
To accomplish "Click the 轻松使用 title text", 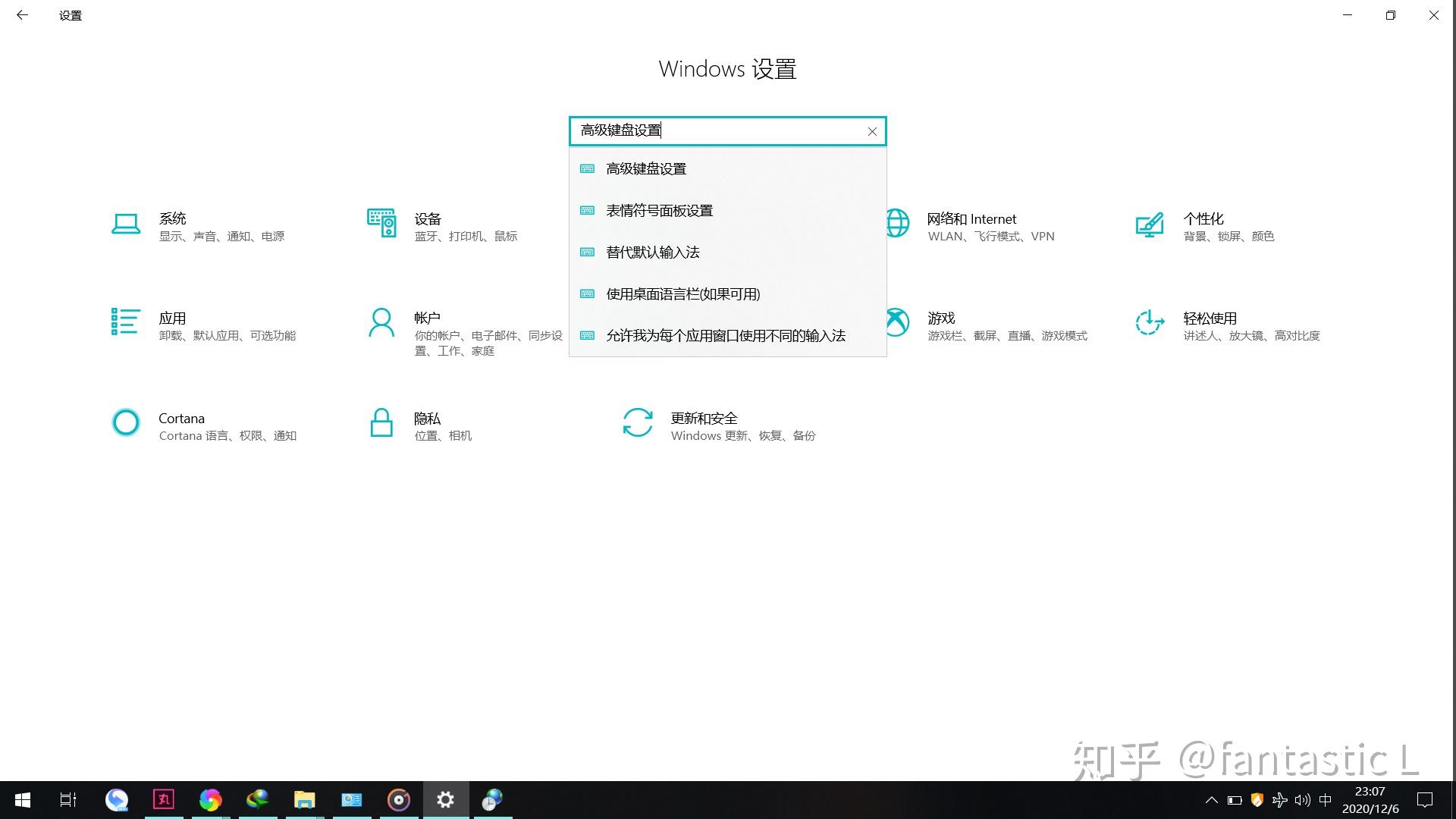I will pos(1210,318).
